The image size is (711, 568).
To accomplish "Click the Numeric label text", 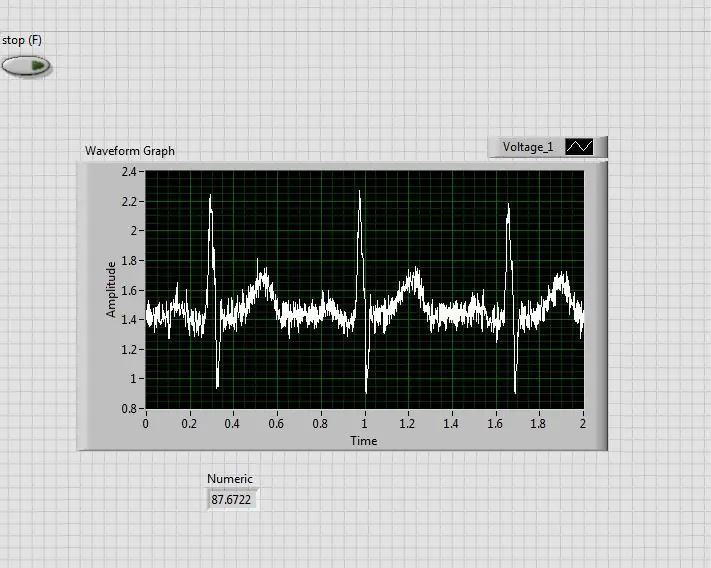I will pos(230,479).
